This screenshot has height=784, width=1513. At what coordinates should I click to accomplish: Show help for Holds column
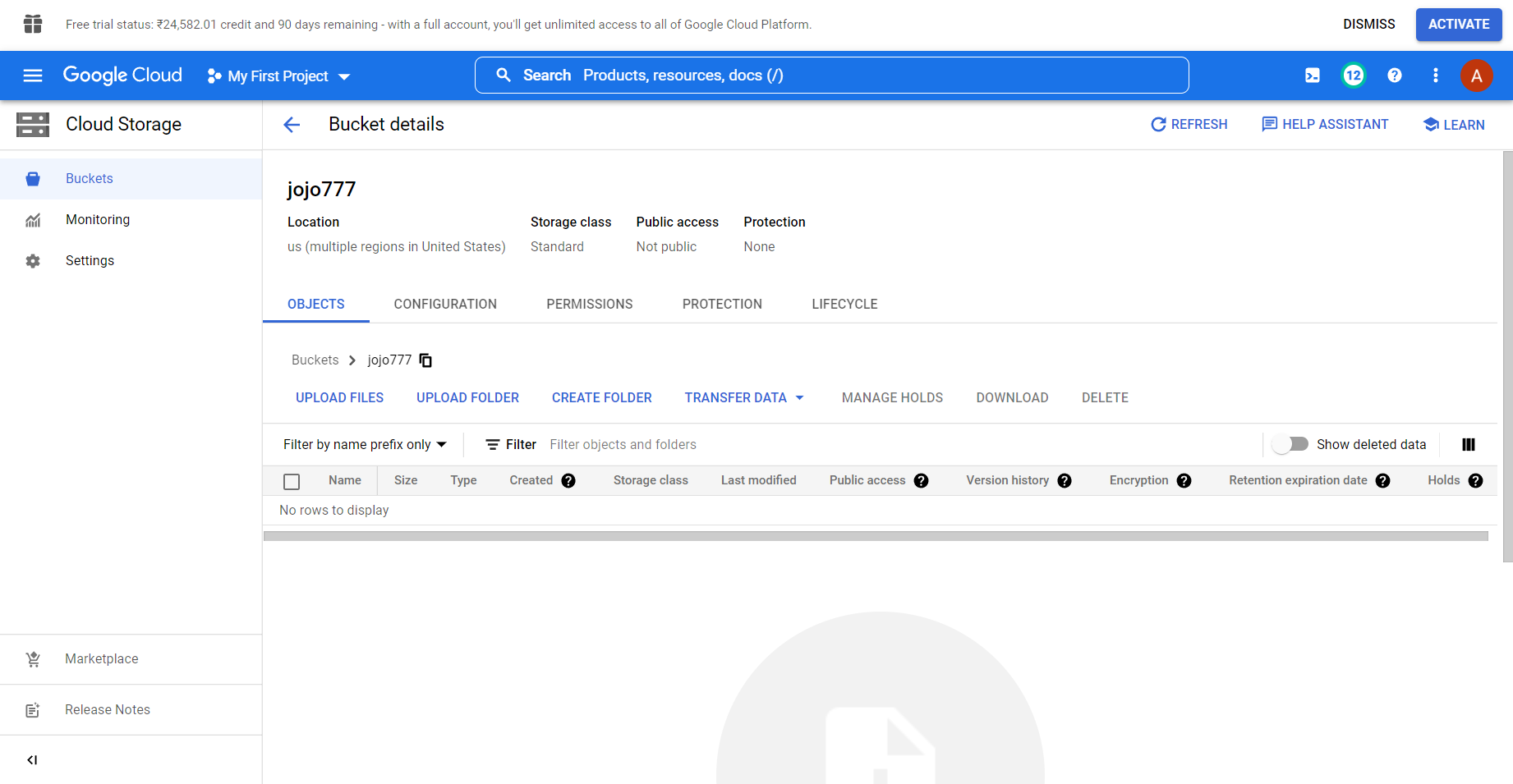(x=1476, y=481)
